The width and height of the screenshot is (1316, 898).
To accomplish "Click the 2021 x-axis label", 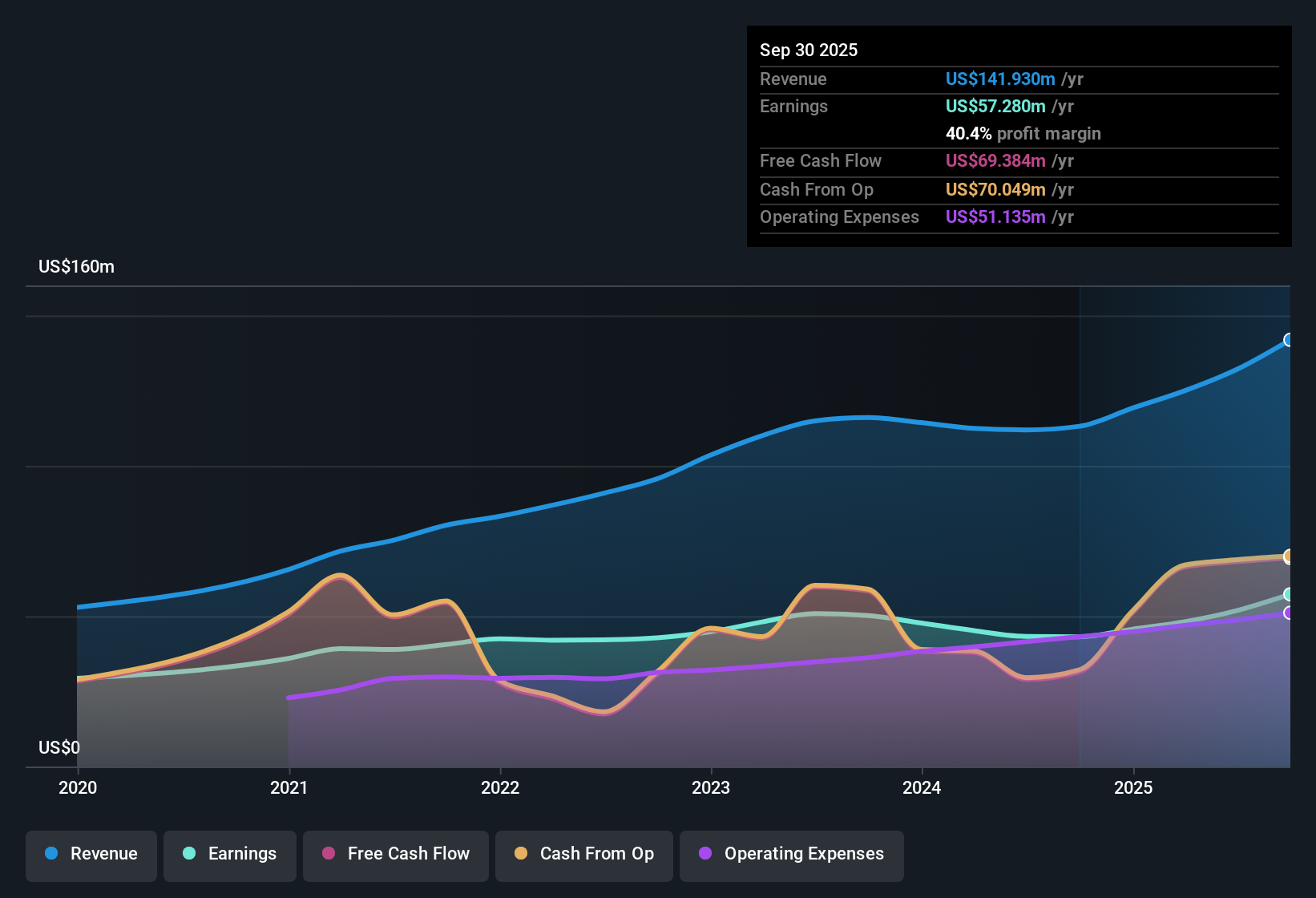I will point(289,787).
